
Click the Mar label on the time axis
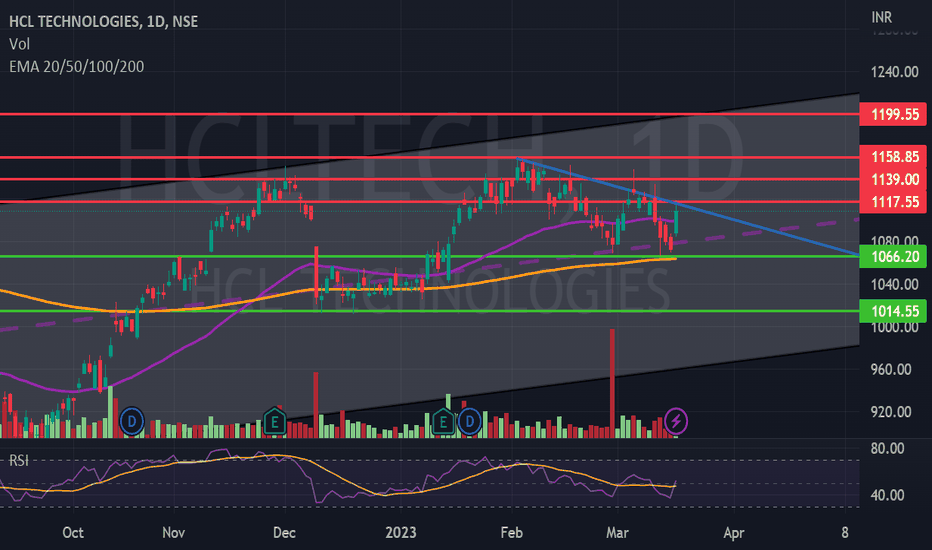617,533
